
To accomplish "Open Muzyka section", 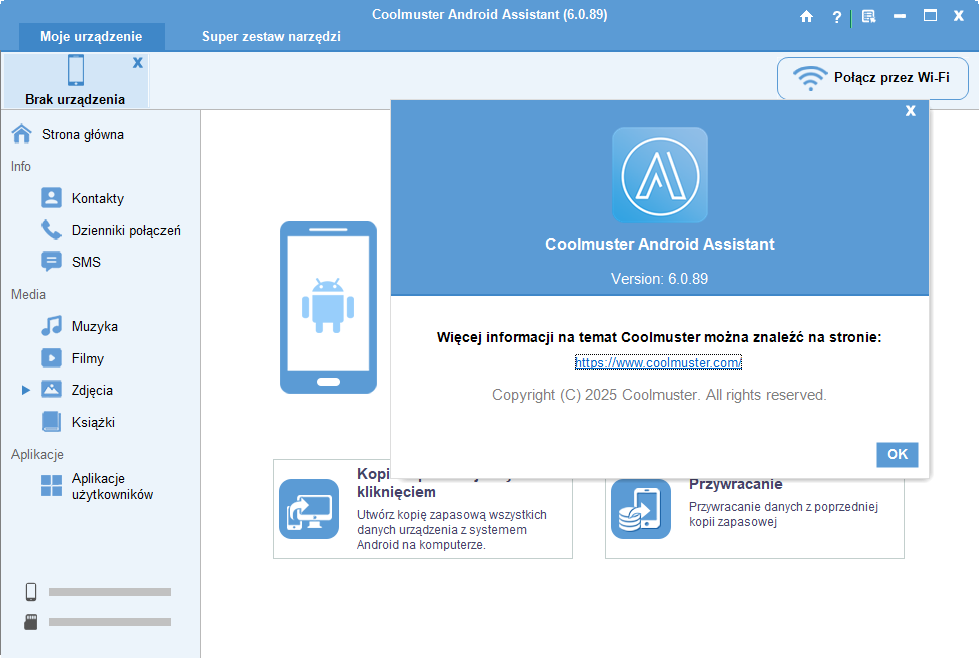I will pyautogui.click(x=94, y=326).
